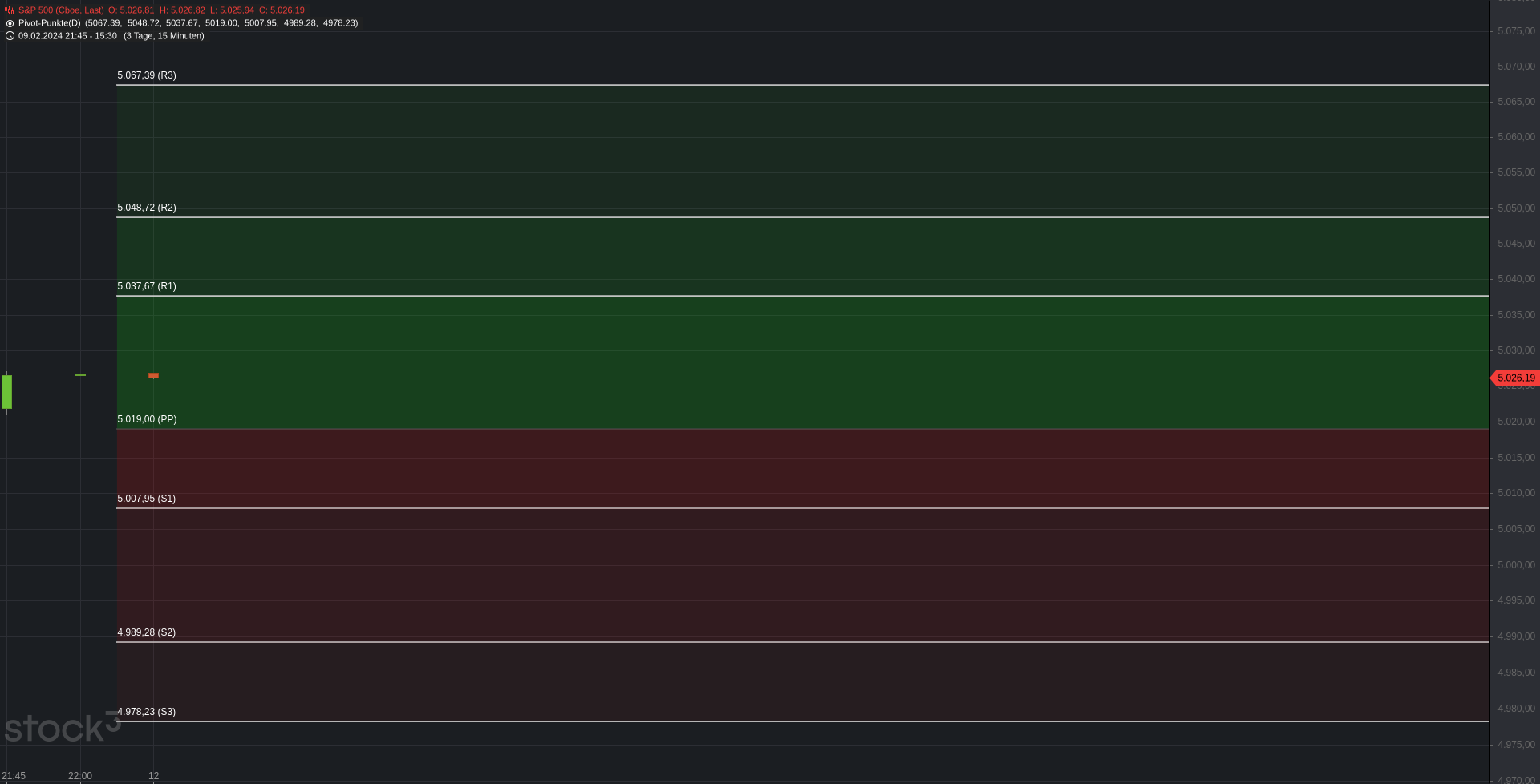Select the R3 pivot label 5.067,39
The height and width of the screenshot is (784, 1540).
click(x=147, y=75)
